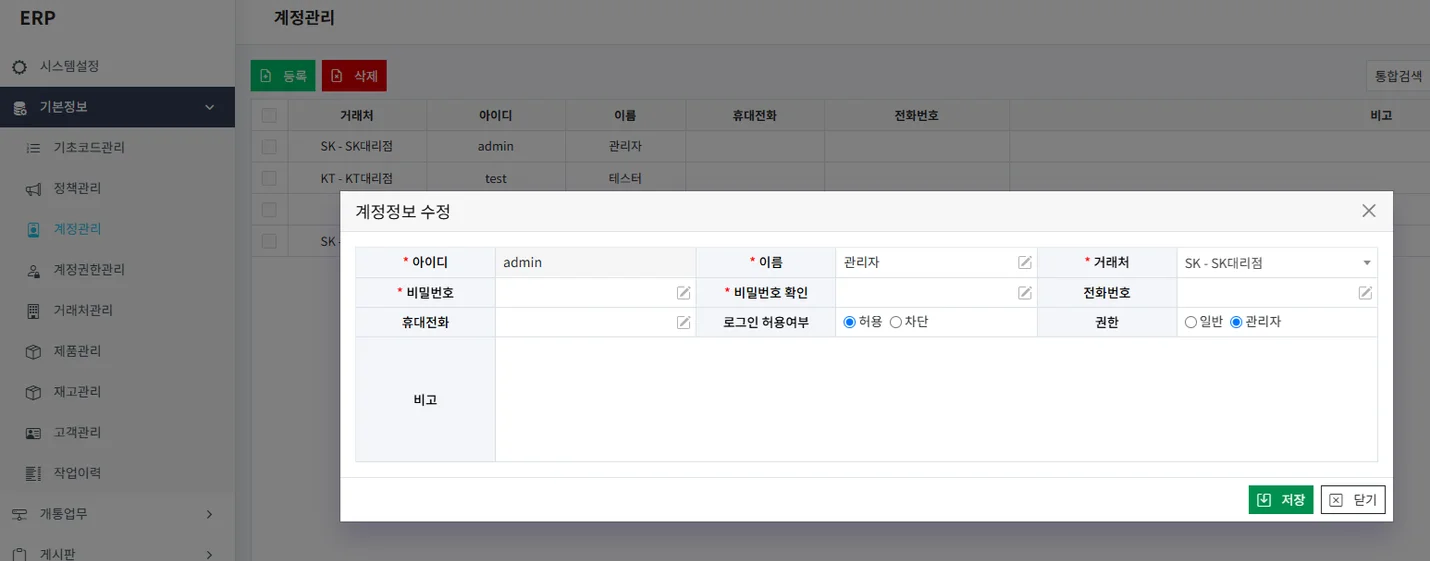1430x561 pixels.
Task: Expand the 게시판 menu chevron
Action: [x=209, y=554]
